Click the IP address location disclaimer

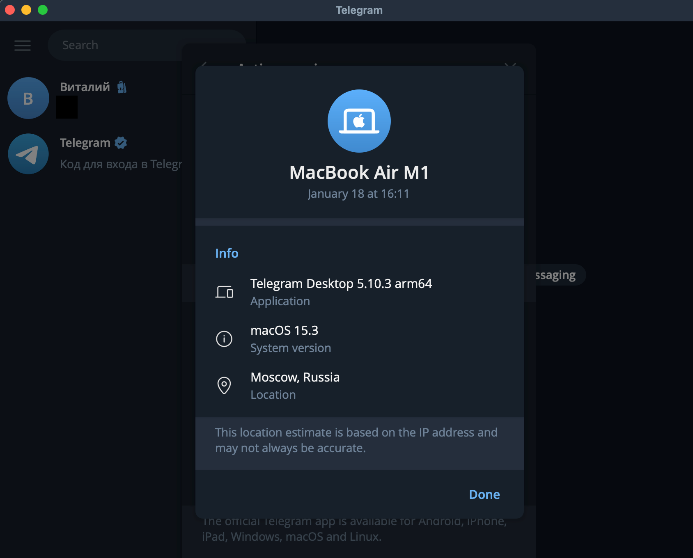pyautogui.click(x=356, y=440)
